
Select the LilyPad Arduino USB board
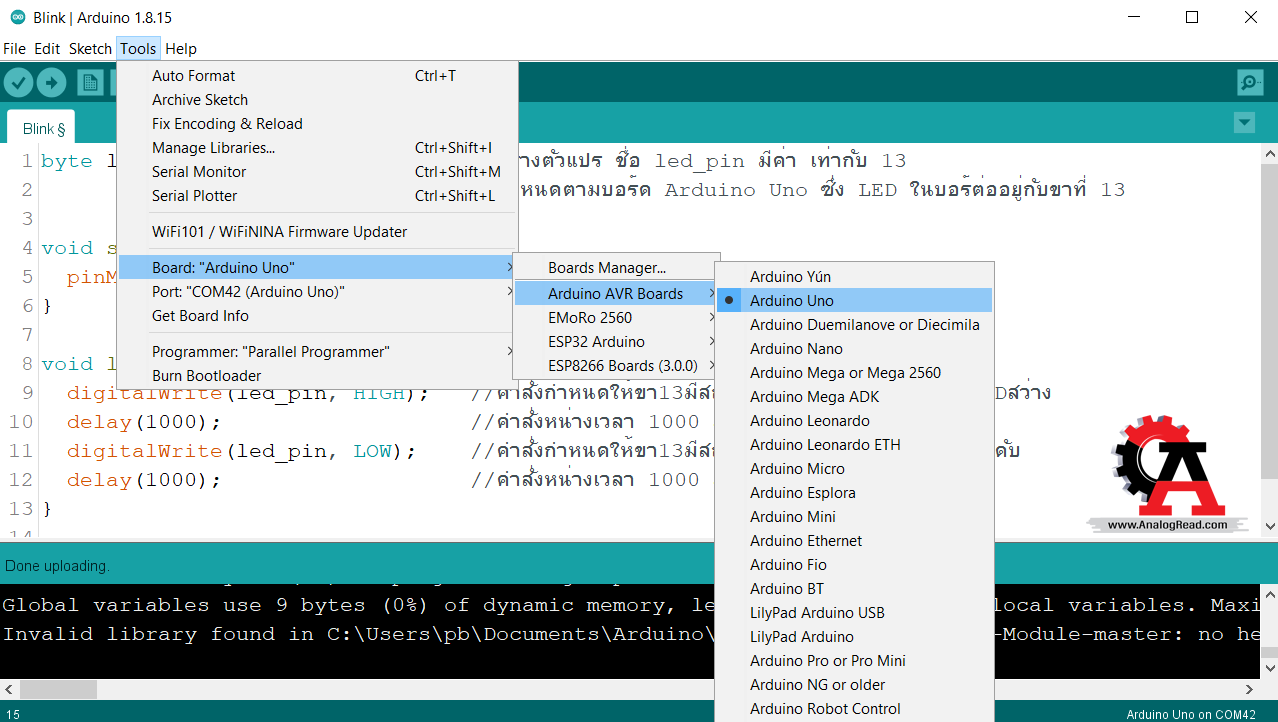click(x=855, y=613)
